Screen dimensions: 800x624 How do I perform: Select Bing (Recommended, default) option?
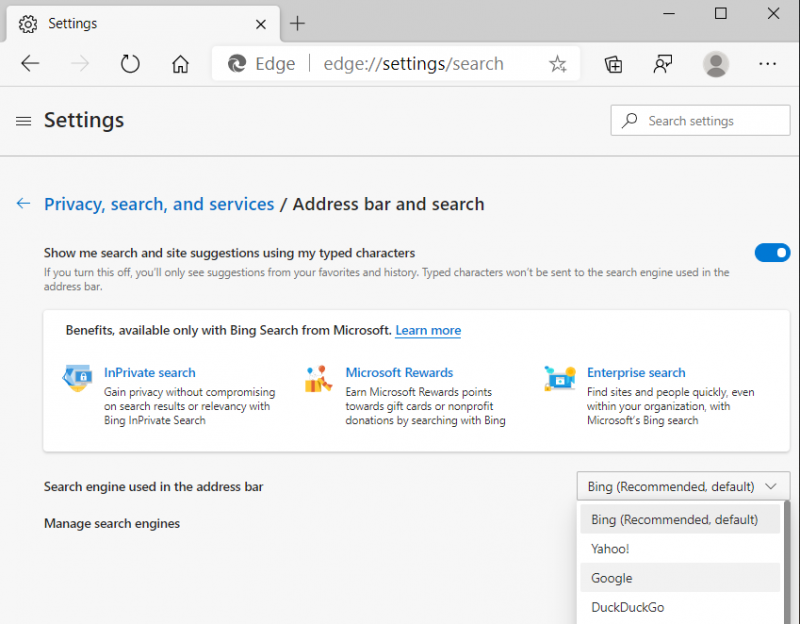[680, 519]
